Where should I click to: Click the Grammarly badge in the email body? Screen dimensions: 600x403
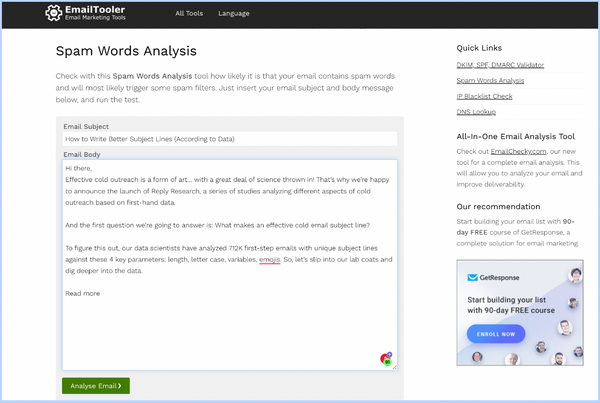[386, 358]
